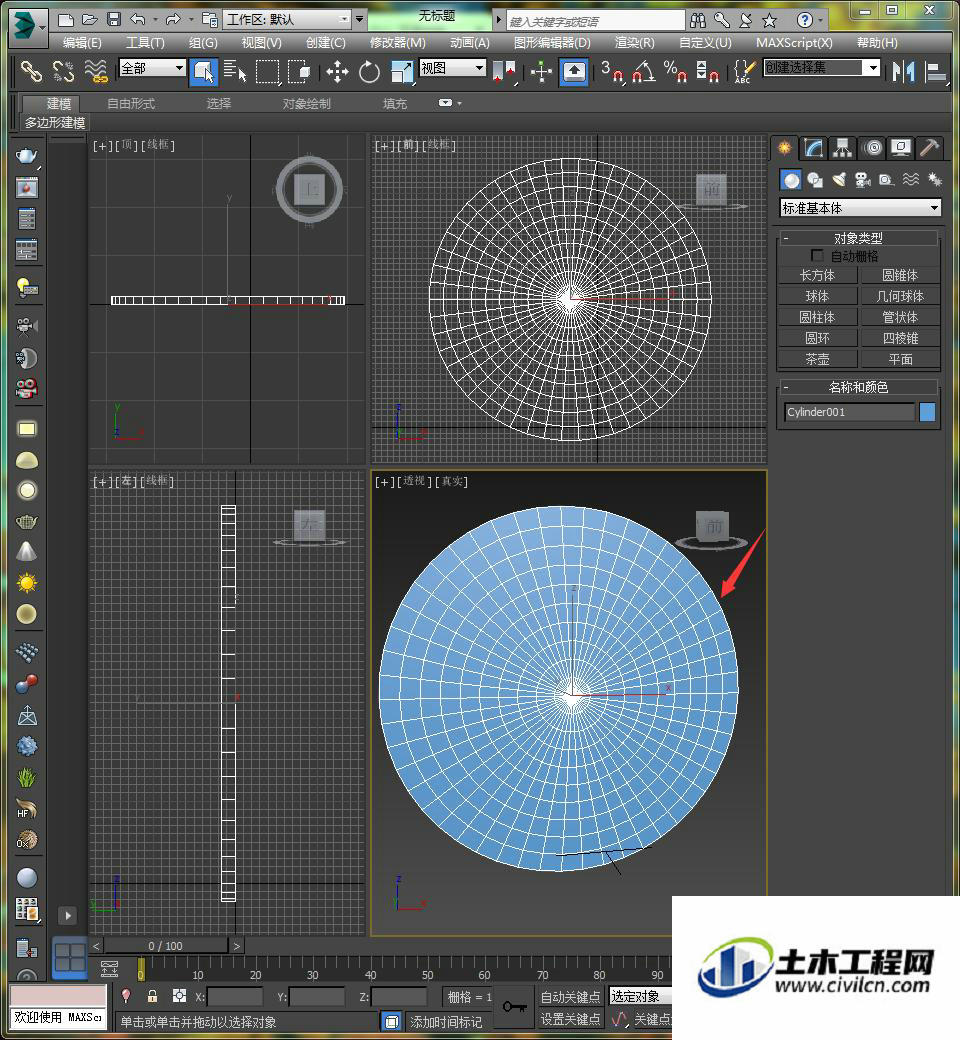Expand the '标准基本体' category dropdown

pyautogui.click(x=860, y=208)
